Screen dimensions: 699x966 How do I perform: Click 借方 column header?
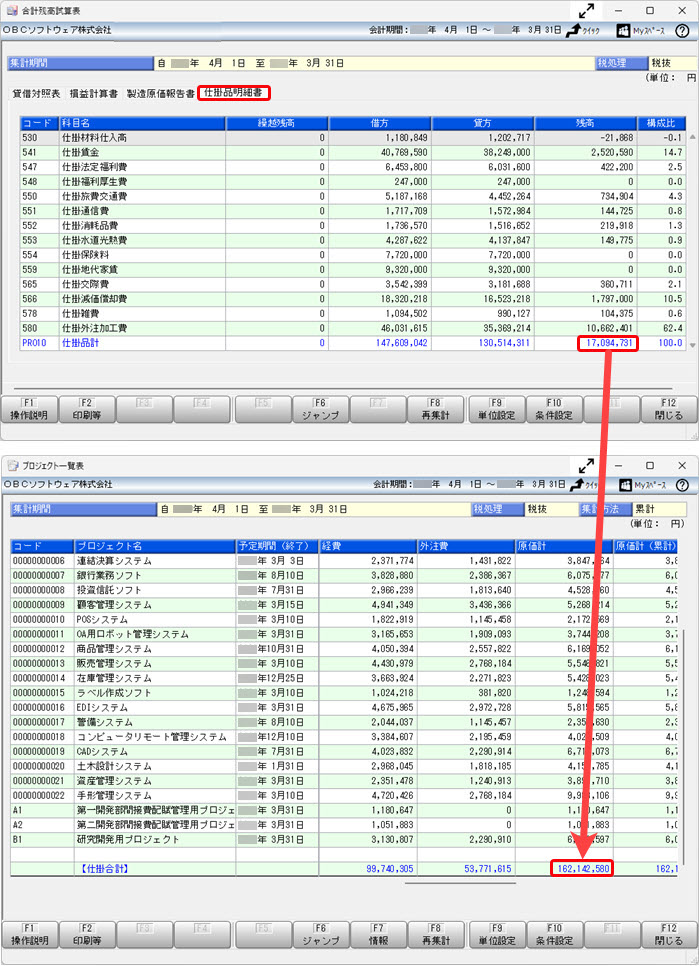pyautogui.click(x=379, y=123)
